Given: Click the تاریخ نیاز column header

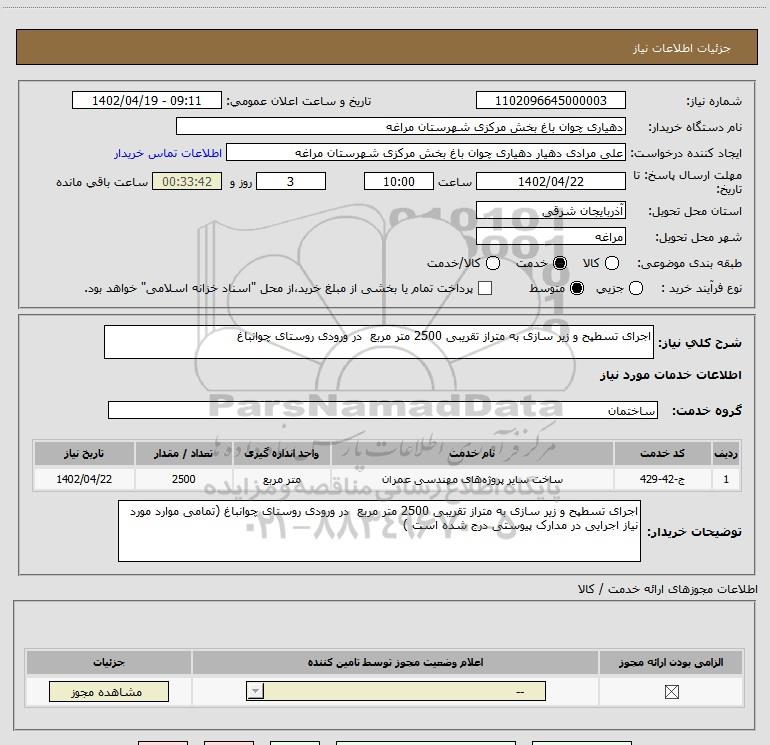Looking at the screenshot, I should pyautogui.click(x=84, y=453).
